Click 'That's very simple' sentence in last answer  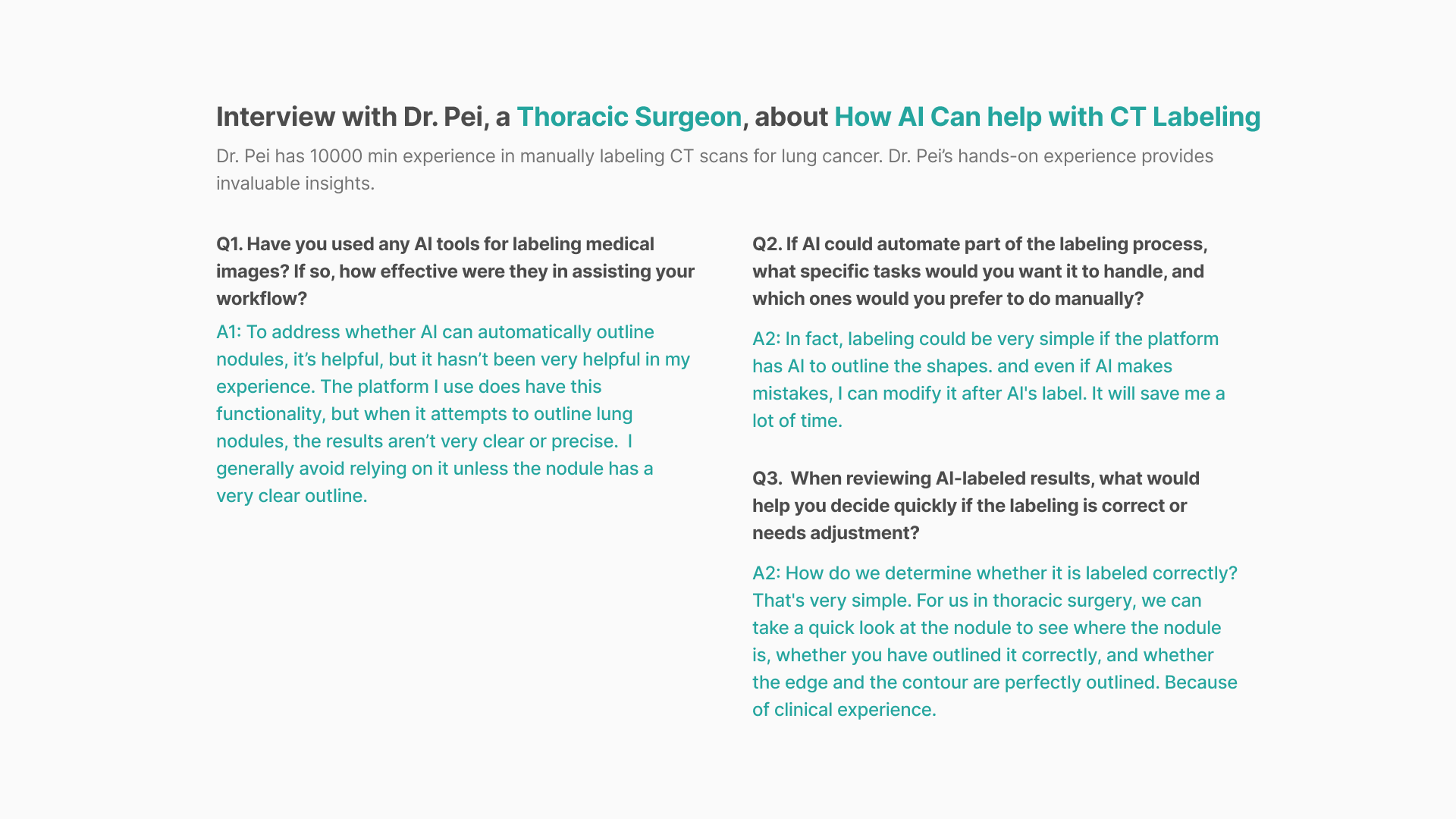832,601
